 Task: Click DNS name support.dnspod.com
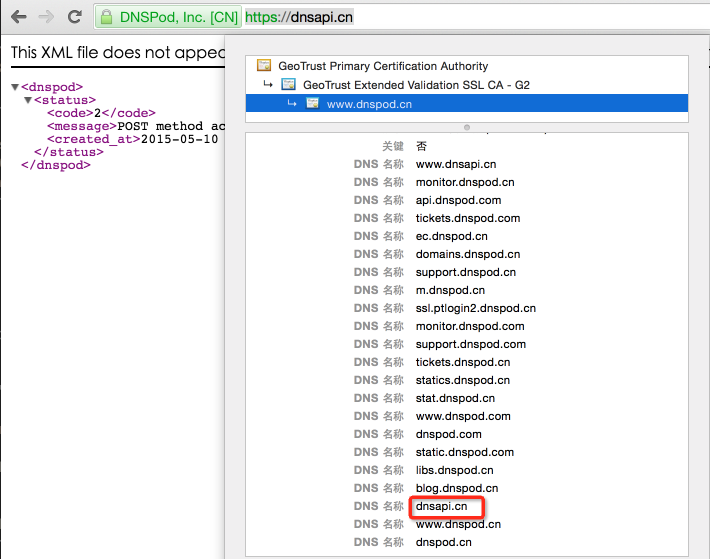tap(471, 344)
